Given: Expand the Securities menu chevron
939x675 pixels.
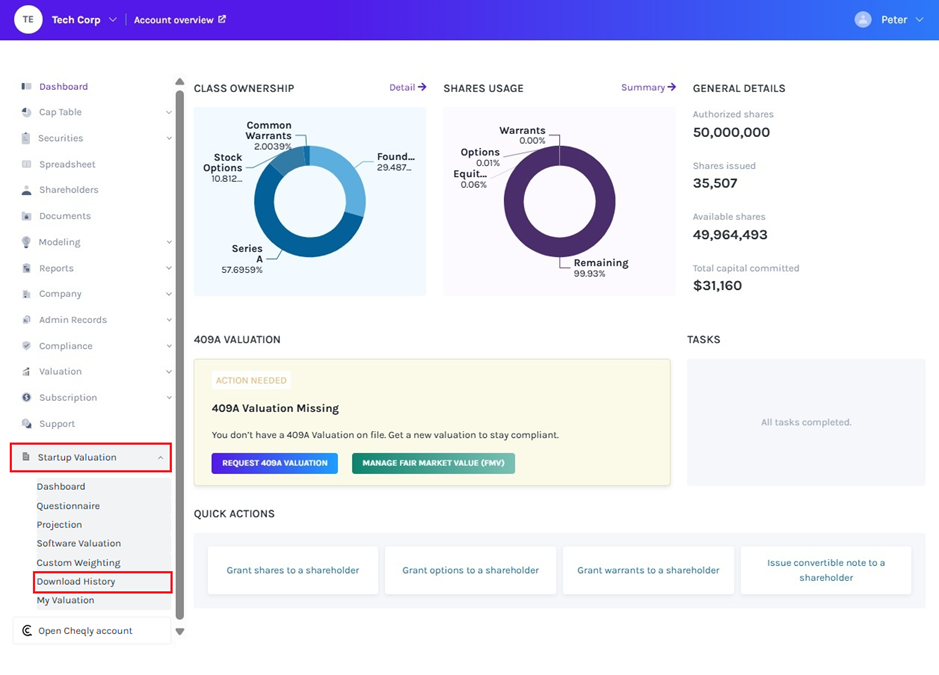Looking at the screenshot, I should [168, 139].
